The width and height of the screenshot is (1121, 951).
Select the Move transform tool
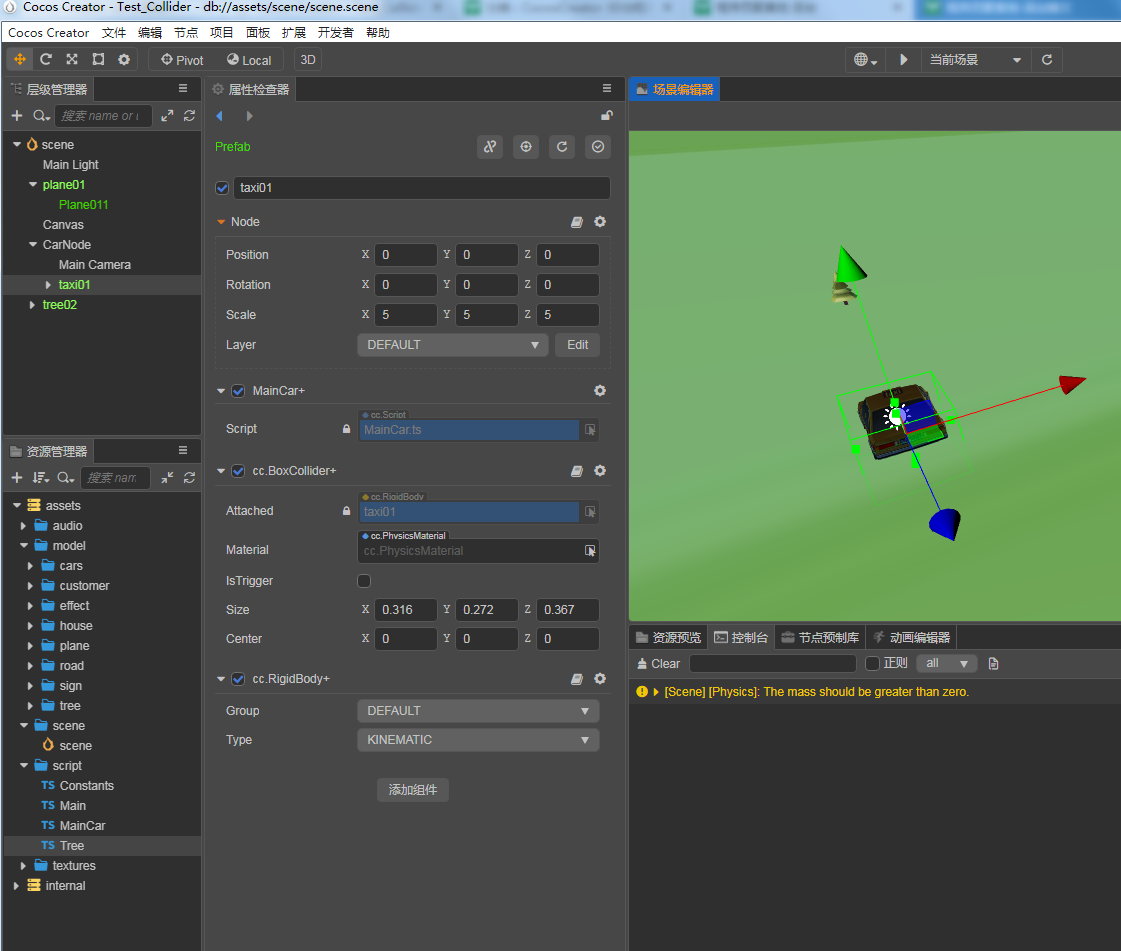pyautogui.click(x=20, y=60)
